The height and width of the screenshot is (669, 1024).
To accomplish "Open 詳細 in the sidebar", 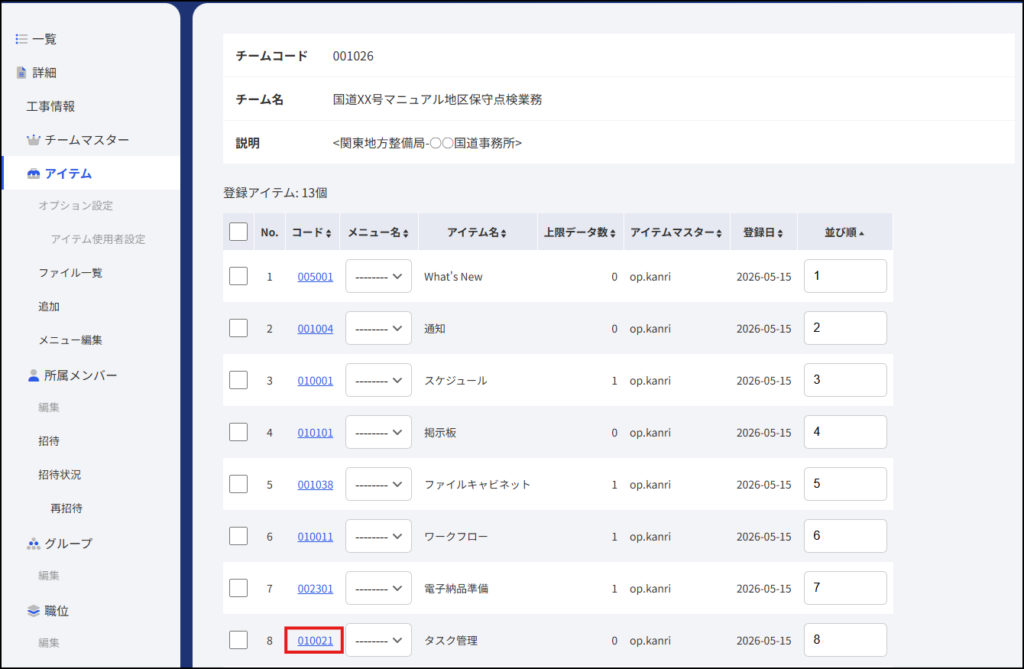I will pyautogui.click(x=44, y=73).
